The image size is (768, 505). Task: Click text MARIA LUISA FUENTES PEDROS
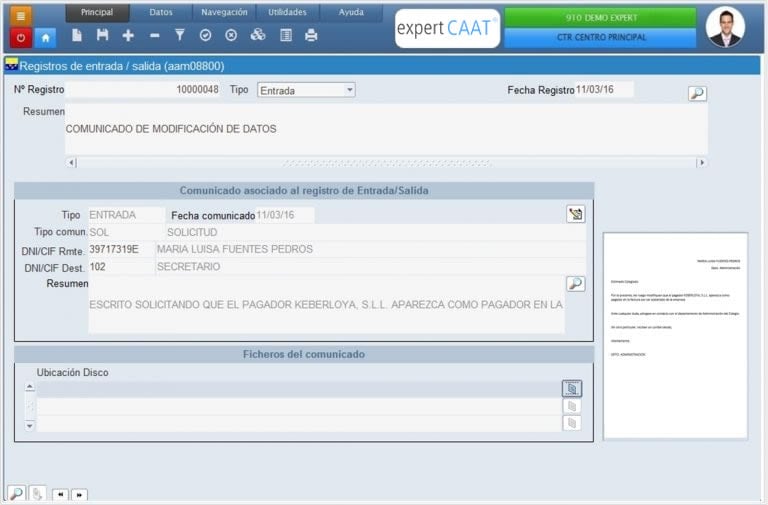pos(235,249)
